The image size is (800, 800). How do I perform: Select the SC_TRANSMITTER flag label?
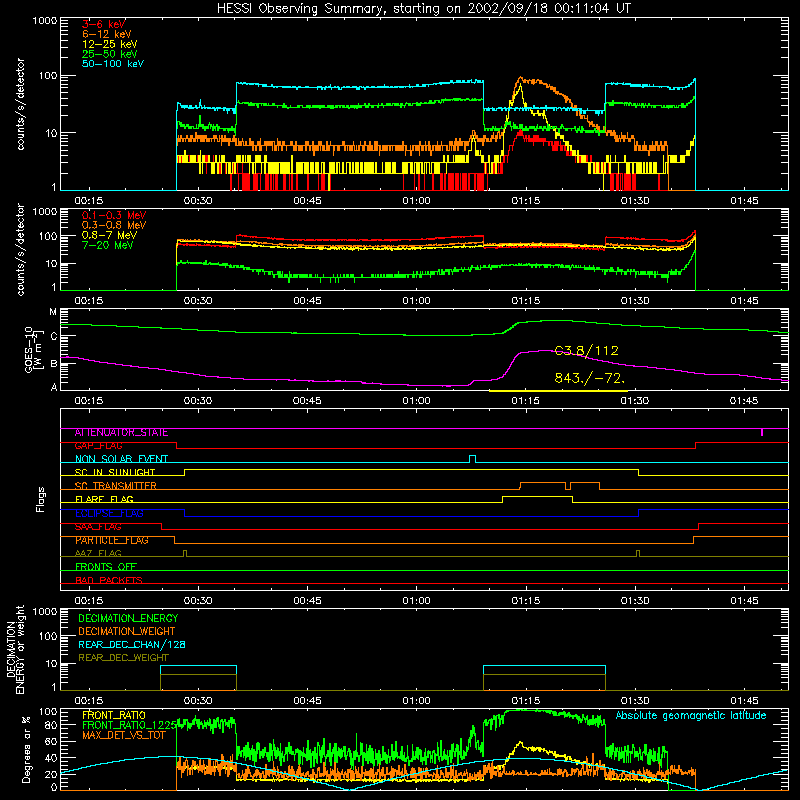[115, 486]
